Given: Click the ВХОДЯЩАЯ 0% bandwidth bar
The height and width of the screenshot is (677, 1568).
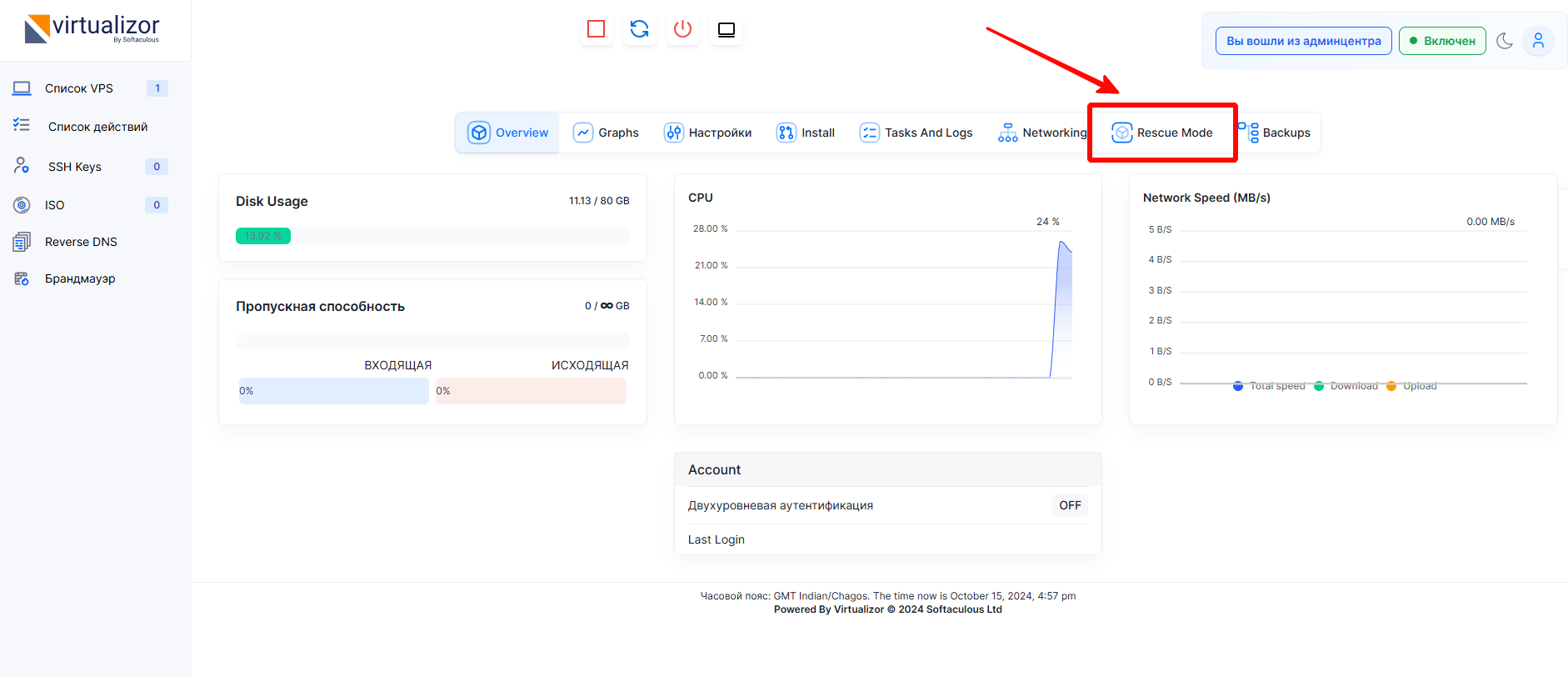Looking at the screenshot, I should tap(333, 391).
